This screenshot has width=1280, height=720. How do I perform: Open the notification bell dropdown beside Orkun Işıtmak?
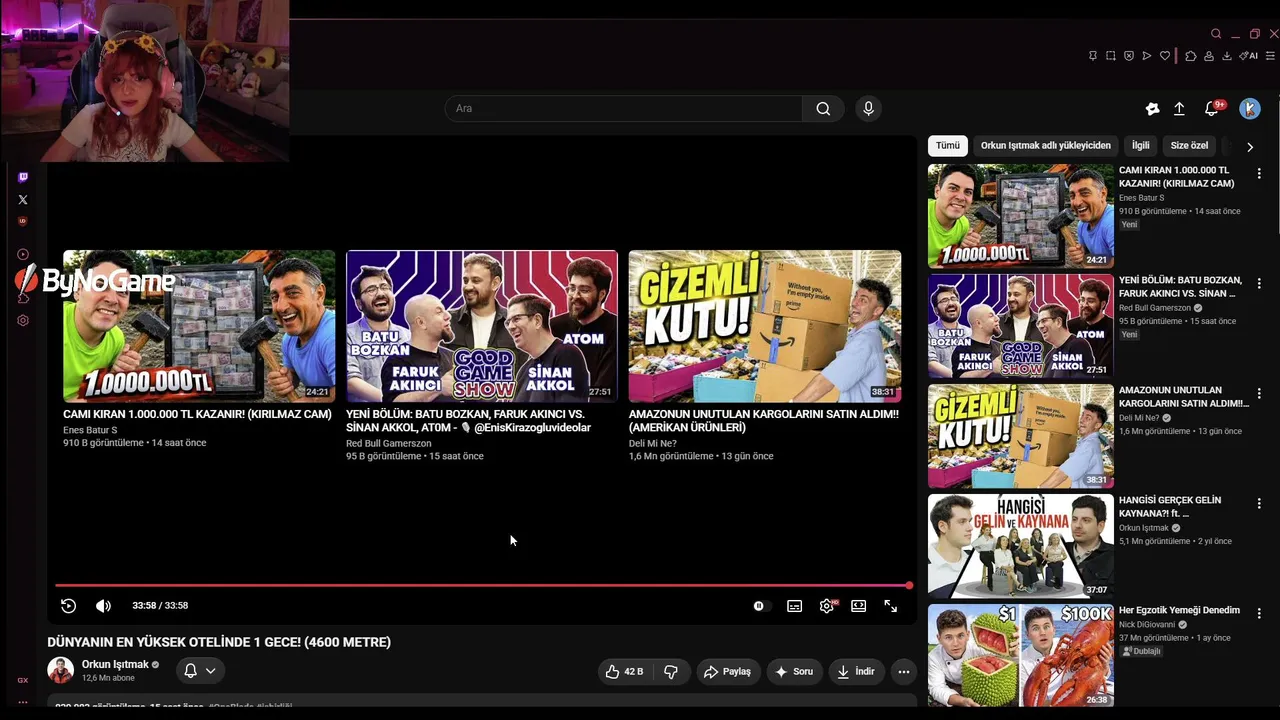coord(200,671)
